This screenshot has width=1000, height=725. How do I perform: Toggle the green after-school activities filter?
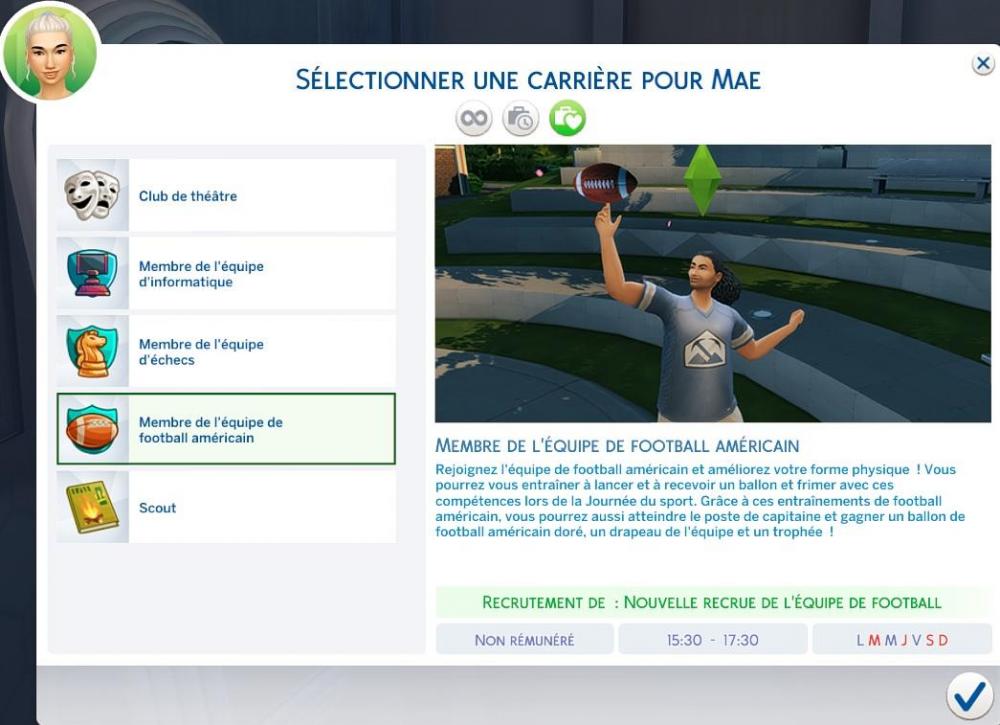coord(568,119)
